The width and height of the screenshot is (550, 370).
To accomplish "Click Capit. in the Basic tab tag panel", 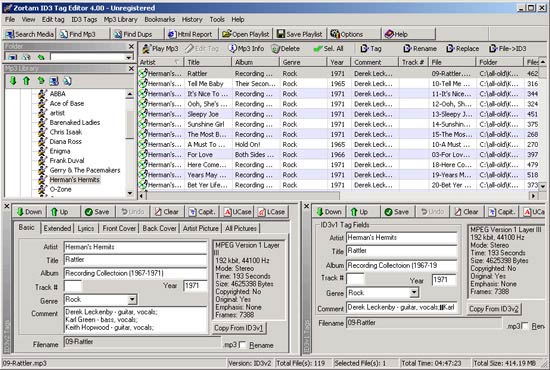I will 202,212.
